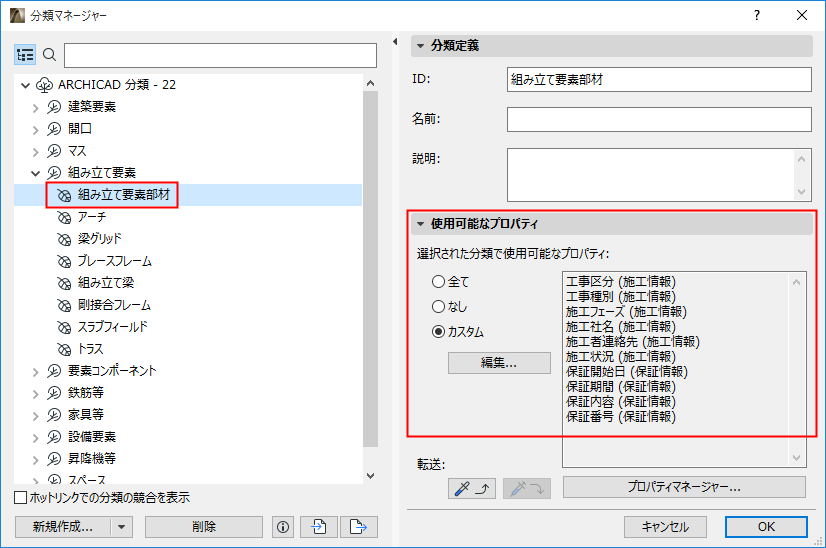Collapse the 使用可能なプロパティ panel section

[420, 224]
